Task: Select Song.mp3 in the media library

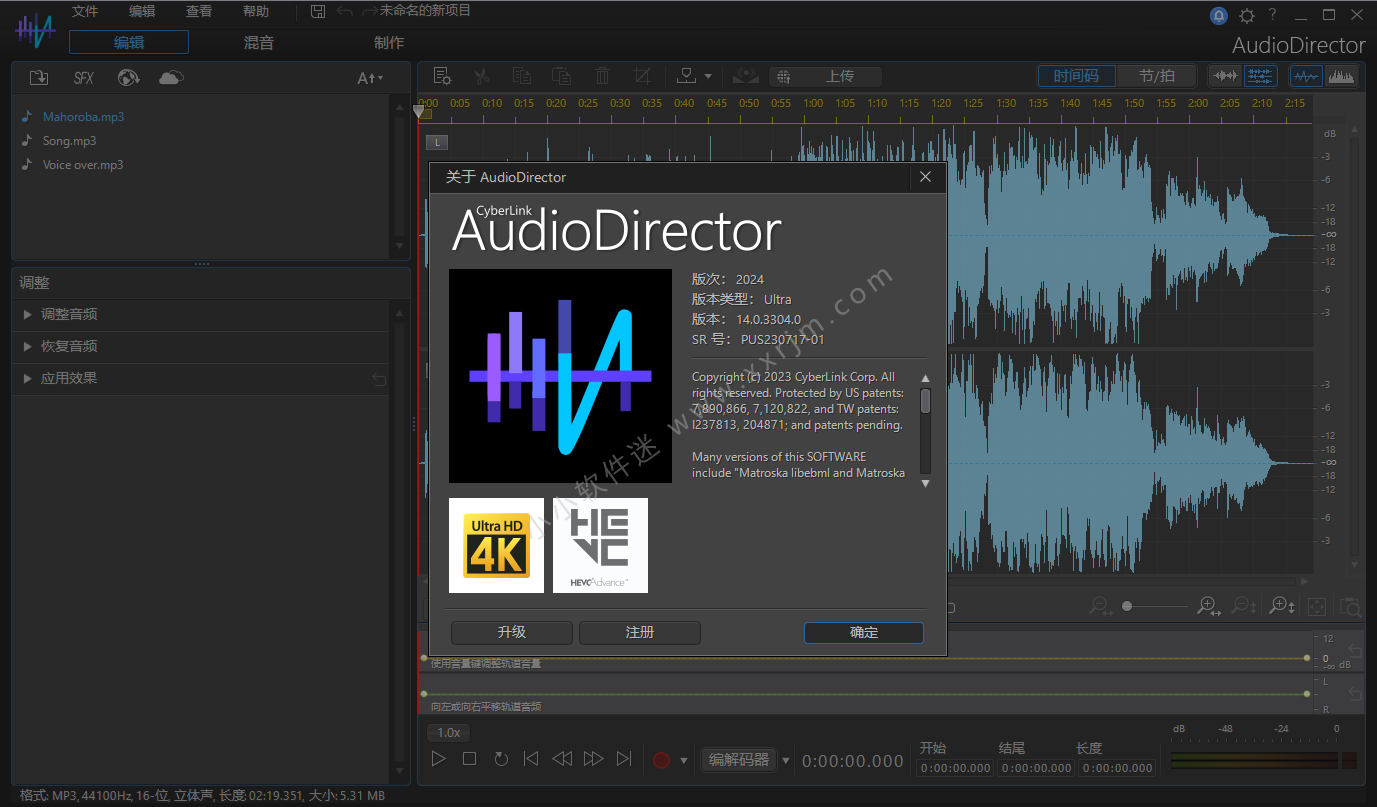Action: (x=69, y=141)
